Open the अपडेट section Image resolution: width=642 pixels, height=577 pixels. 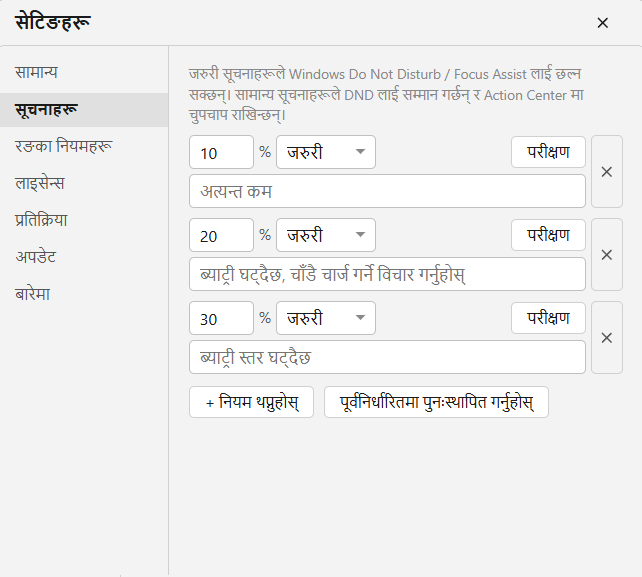click(x=84, y=257)
